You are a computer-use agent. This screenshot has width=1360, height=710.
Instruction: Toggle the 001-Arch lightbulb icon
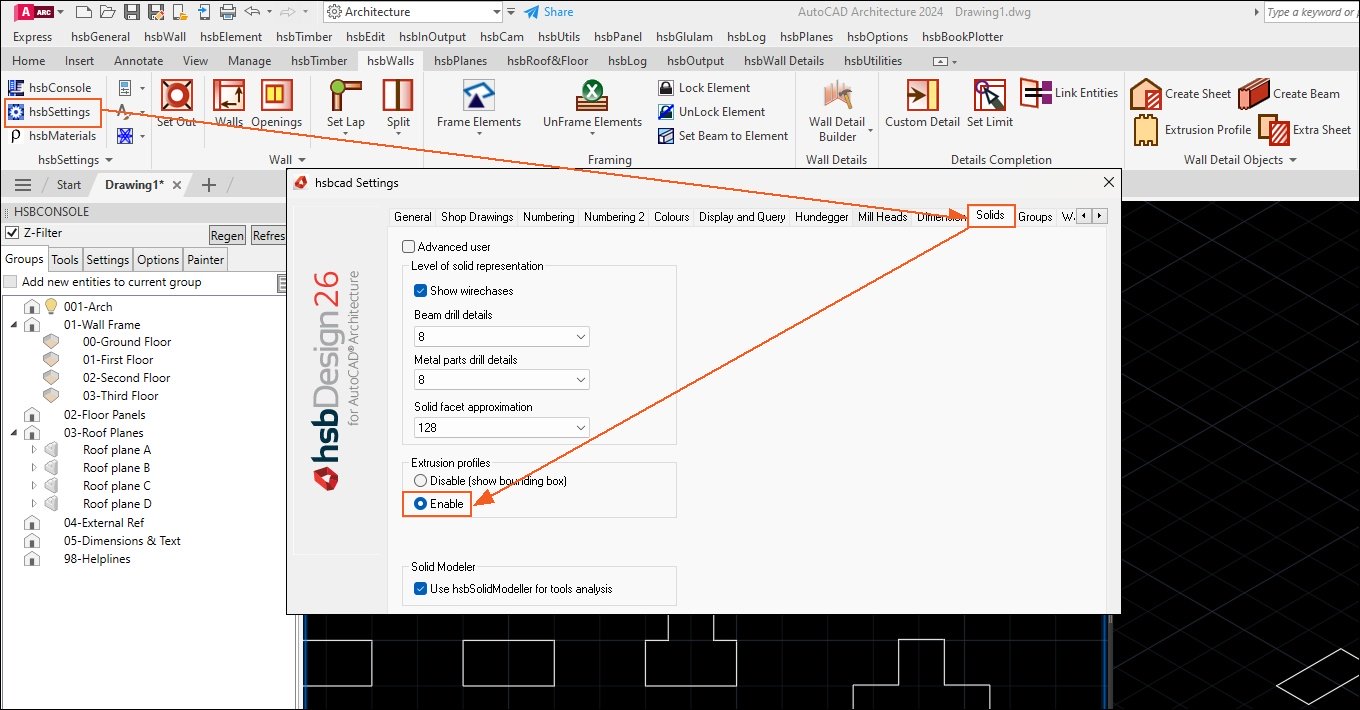[50, 306]
